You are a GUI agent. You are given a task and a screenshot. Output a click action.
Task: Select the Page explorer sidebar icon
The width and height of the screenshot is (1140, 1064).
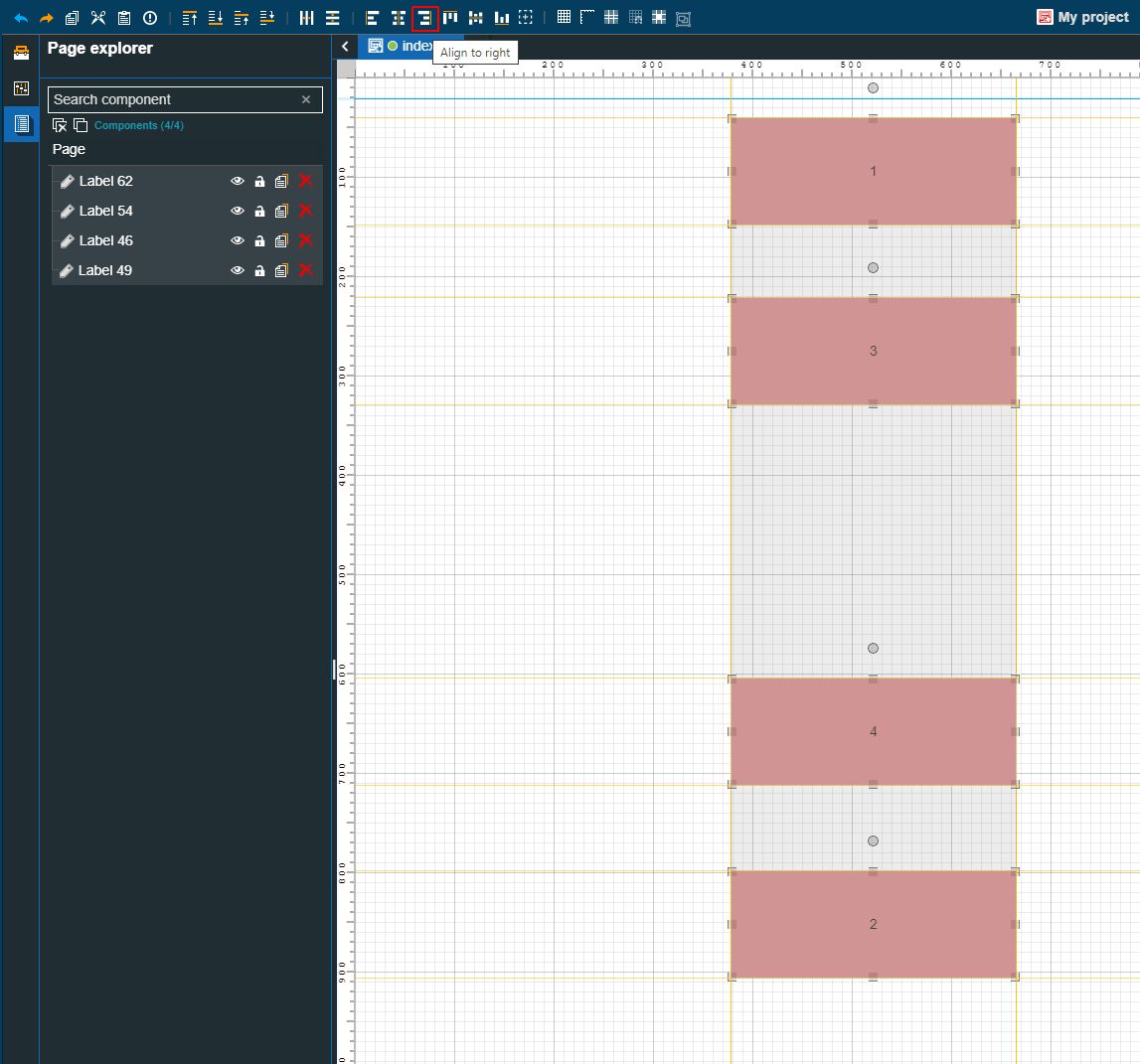[x=21, y=123]
